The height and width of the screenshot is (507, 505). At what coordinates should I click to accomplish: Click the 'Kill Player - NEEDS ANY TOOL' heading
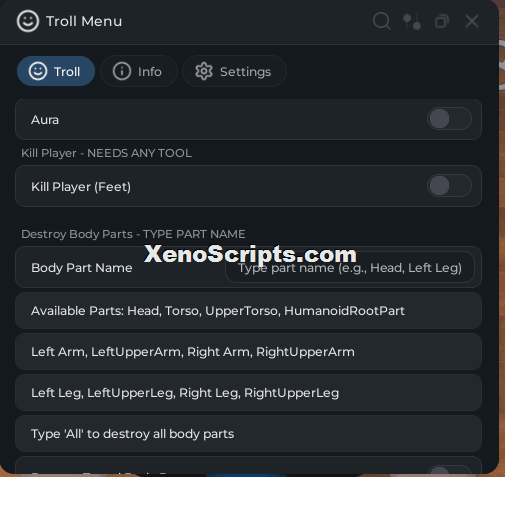click(x=106, y=153)
